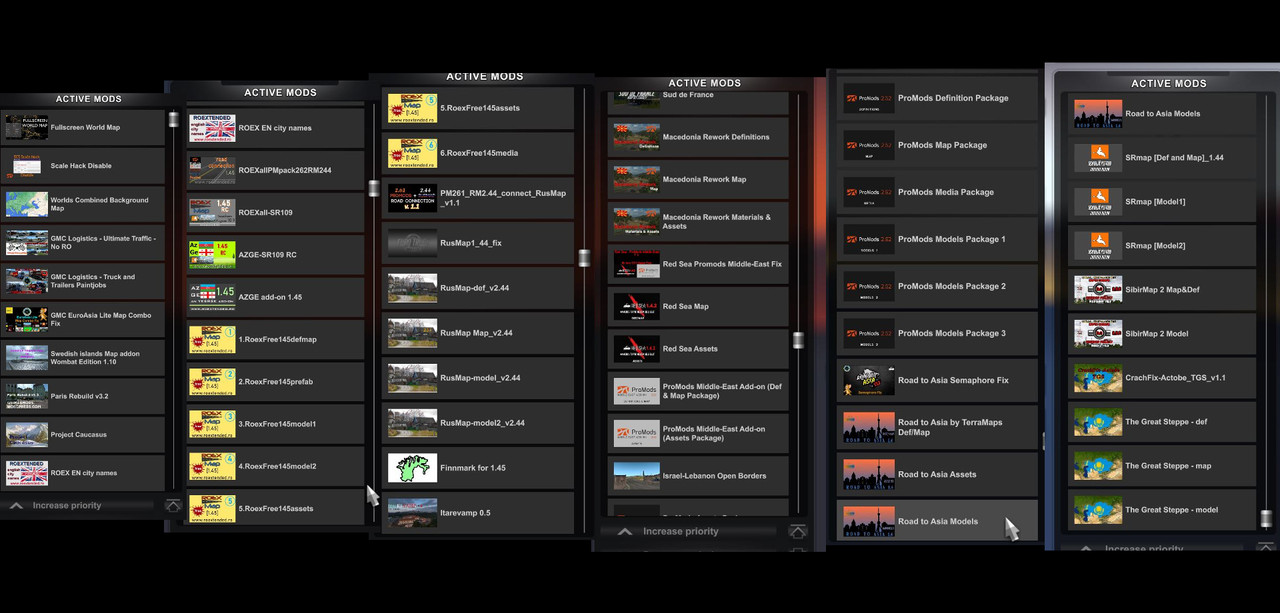Screen dimensions: 1280x613
Task: Select the RusMap-model_v2.44 thumbnail
Action: (412, 377)
